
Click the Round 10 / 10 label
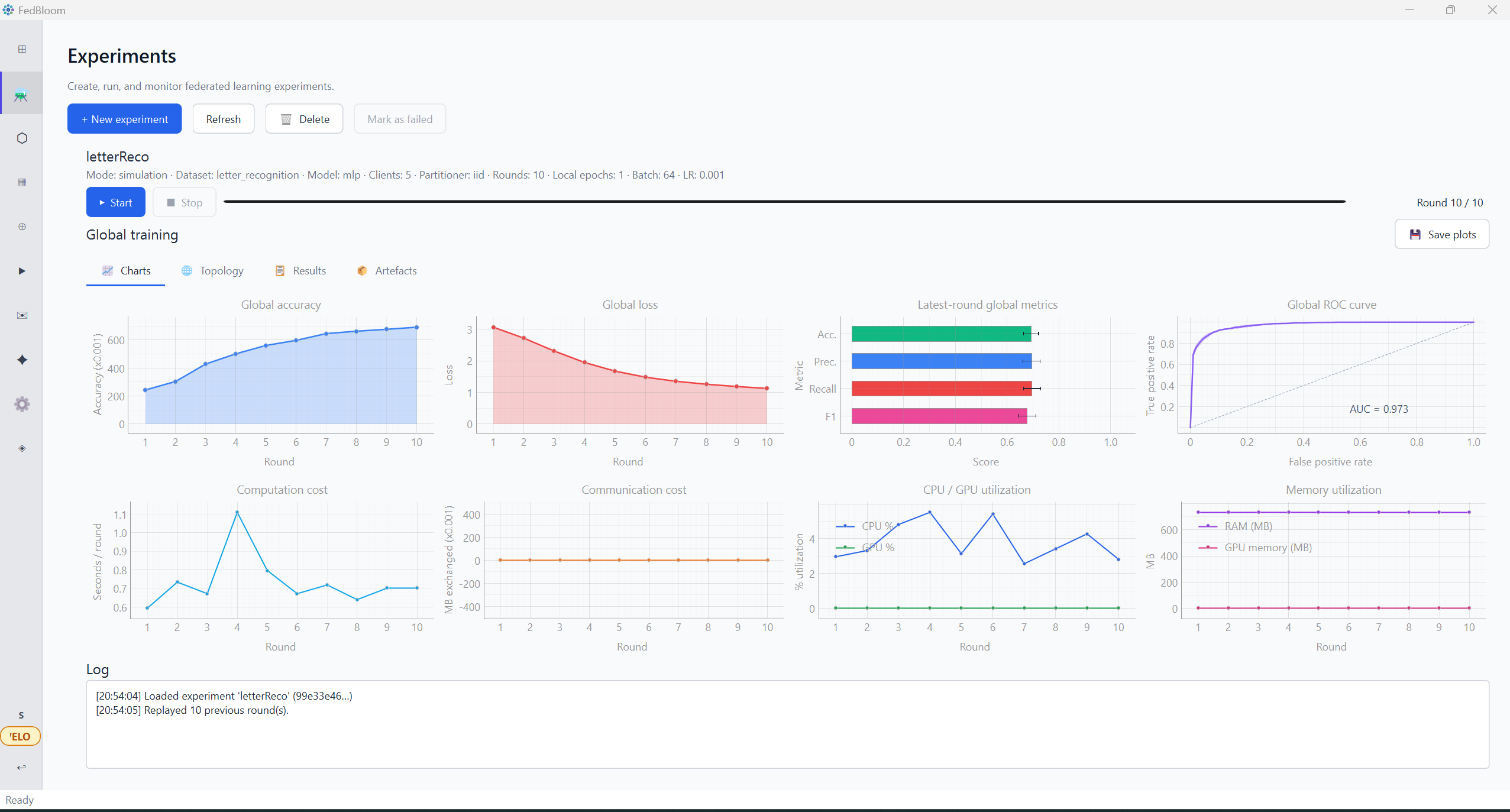pos(1450,202)
